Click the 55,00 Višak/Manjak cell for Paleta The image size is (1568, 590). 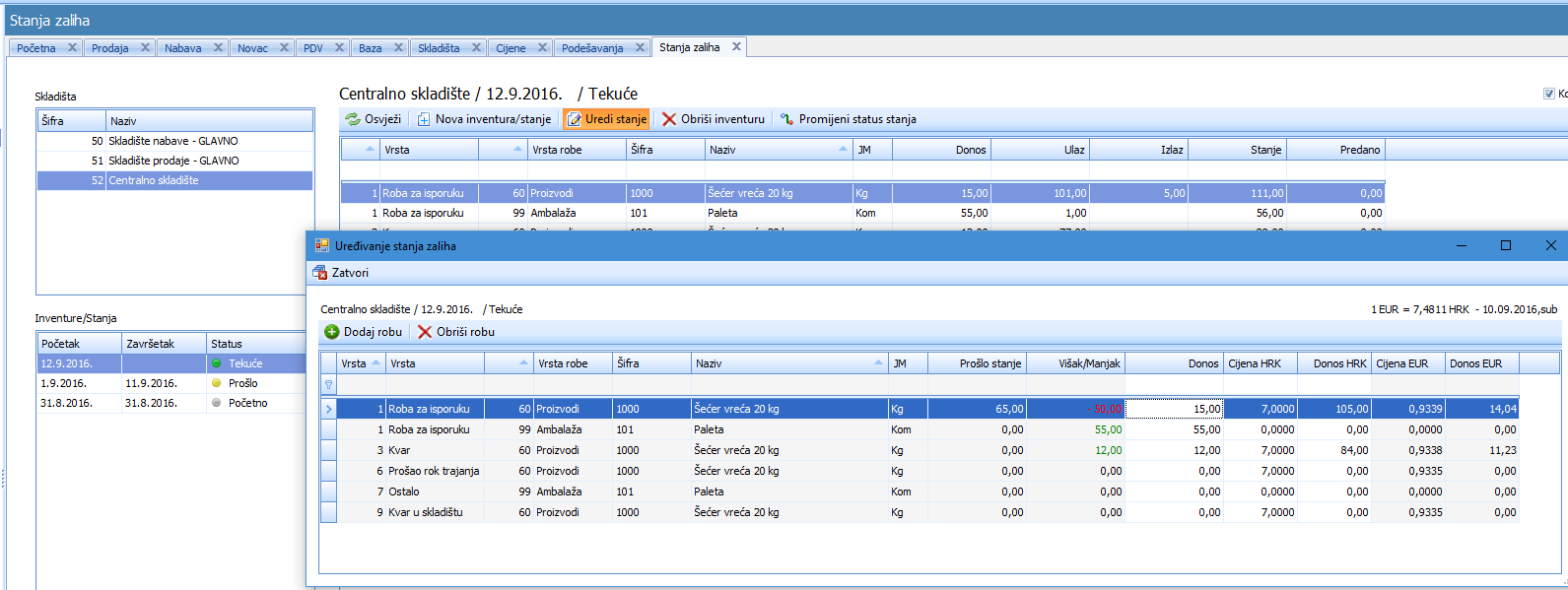coord(1075,429)
